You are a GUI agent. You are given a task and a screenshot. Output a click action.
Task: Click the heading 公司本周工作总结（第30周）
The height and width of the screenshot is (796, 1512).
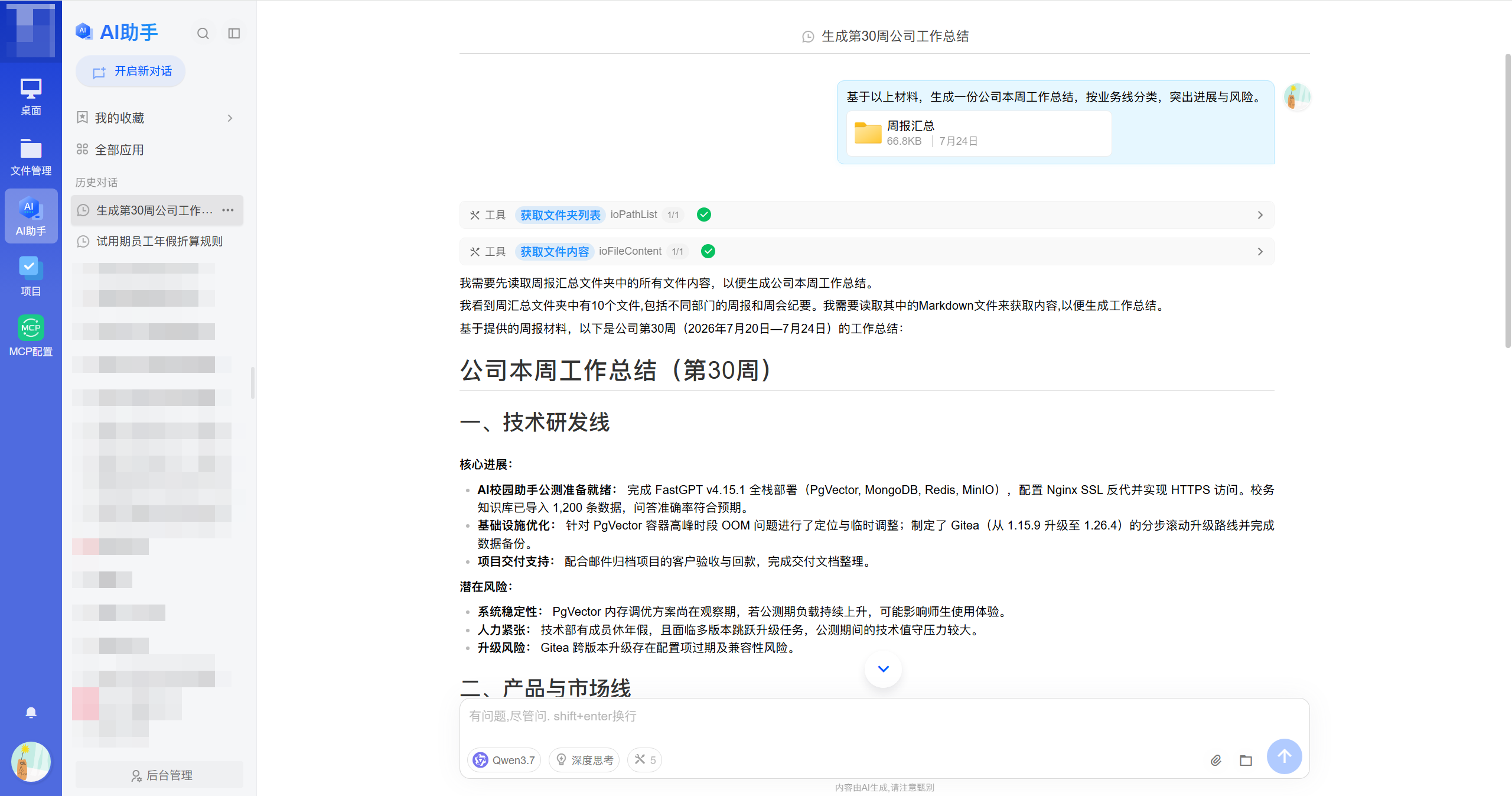tap(616, 371)
